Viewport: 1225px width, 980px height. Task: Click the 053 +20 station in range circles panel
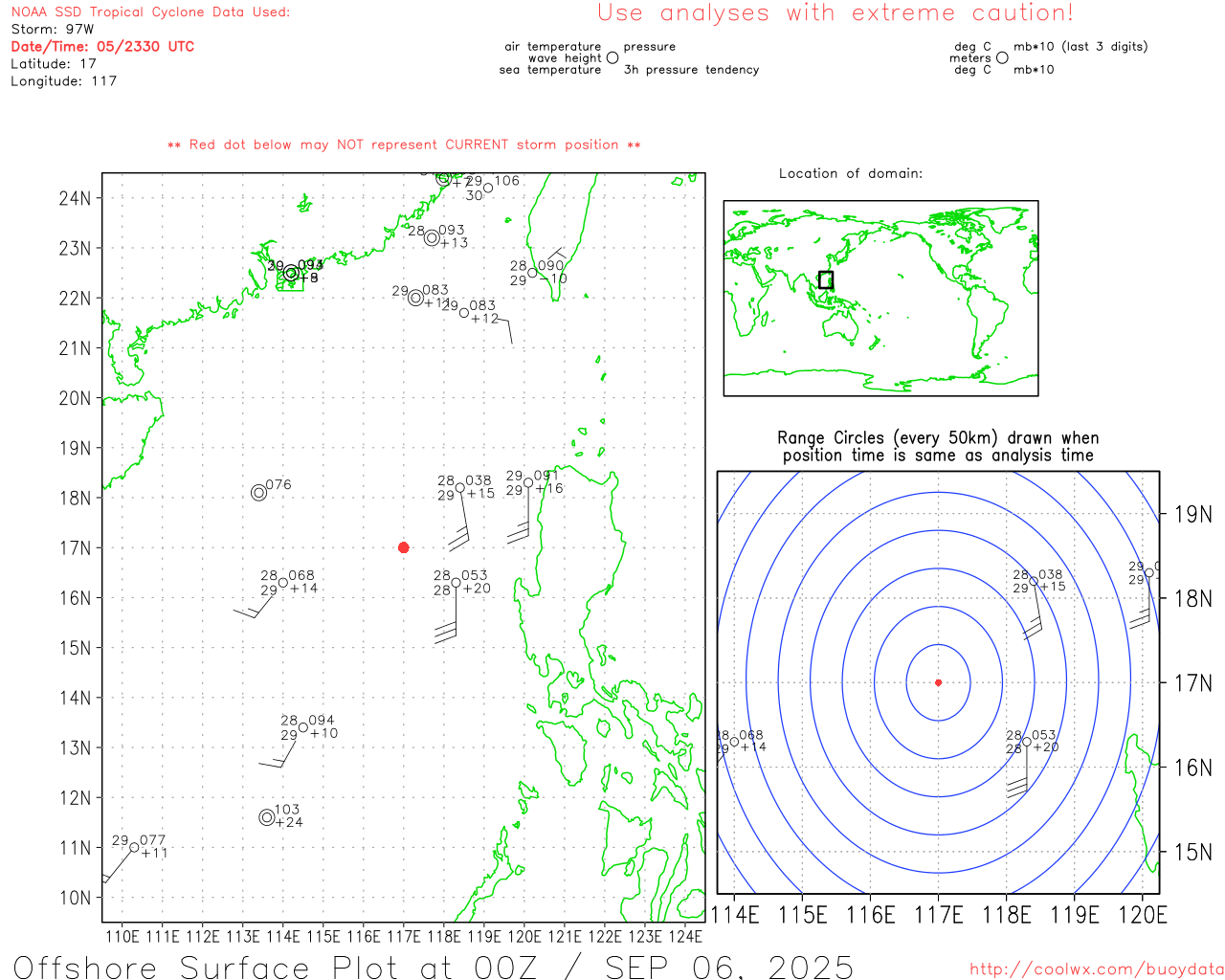(x=1027, y=742)
